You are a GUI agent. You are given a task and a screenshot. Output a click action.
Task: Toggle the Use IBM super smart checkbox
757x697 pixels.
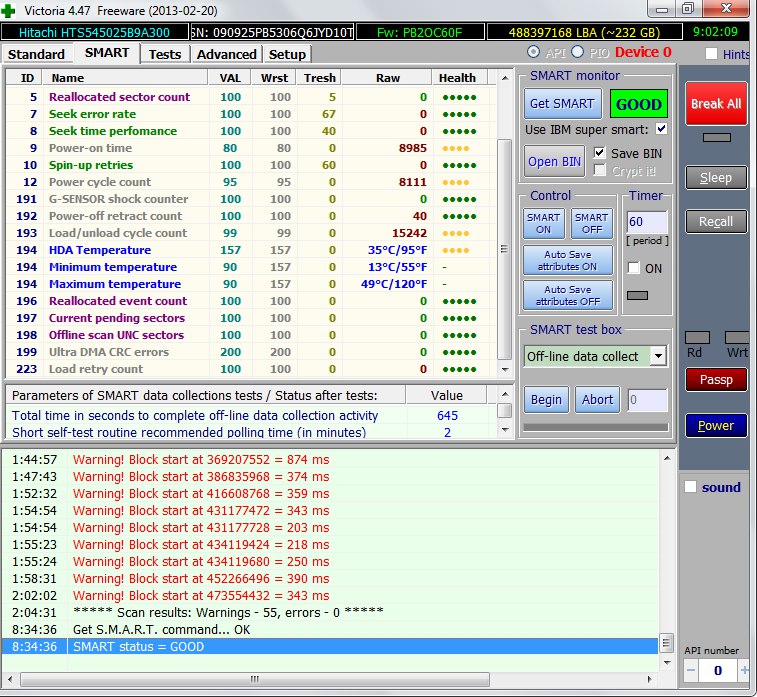tap(661, 129)
